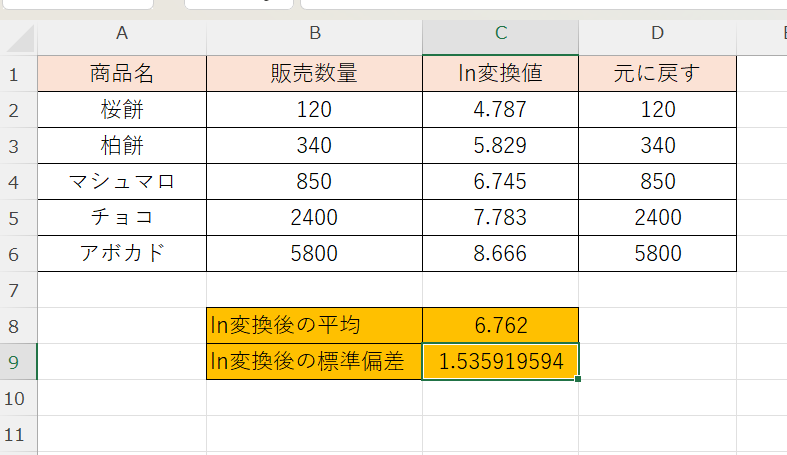
Task: Click the 商品名 header cell
Action: tap(122, 74)
